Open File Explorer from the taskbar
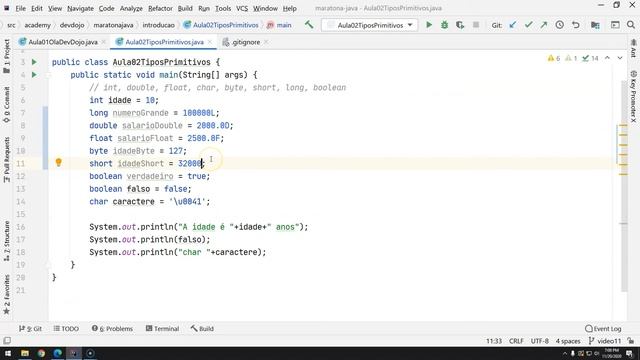 pos(25,353)
